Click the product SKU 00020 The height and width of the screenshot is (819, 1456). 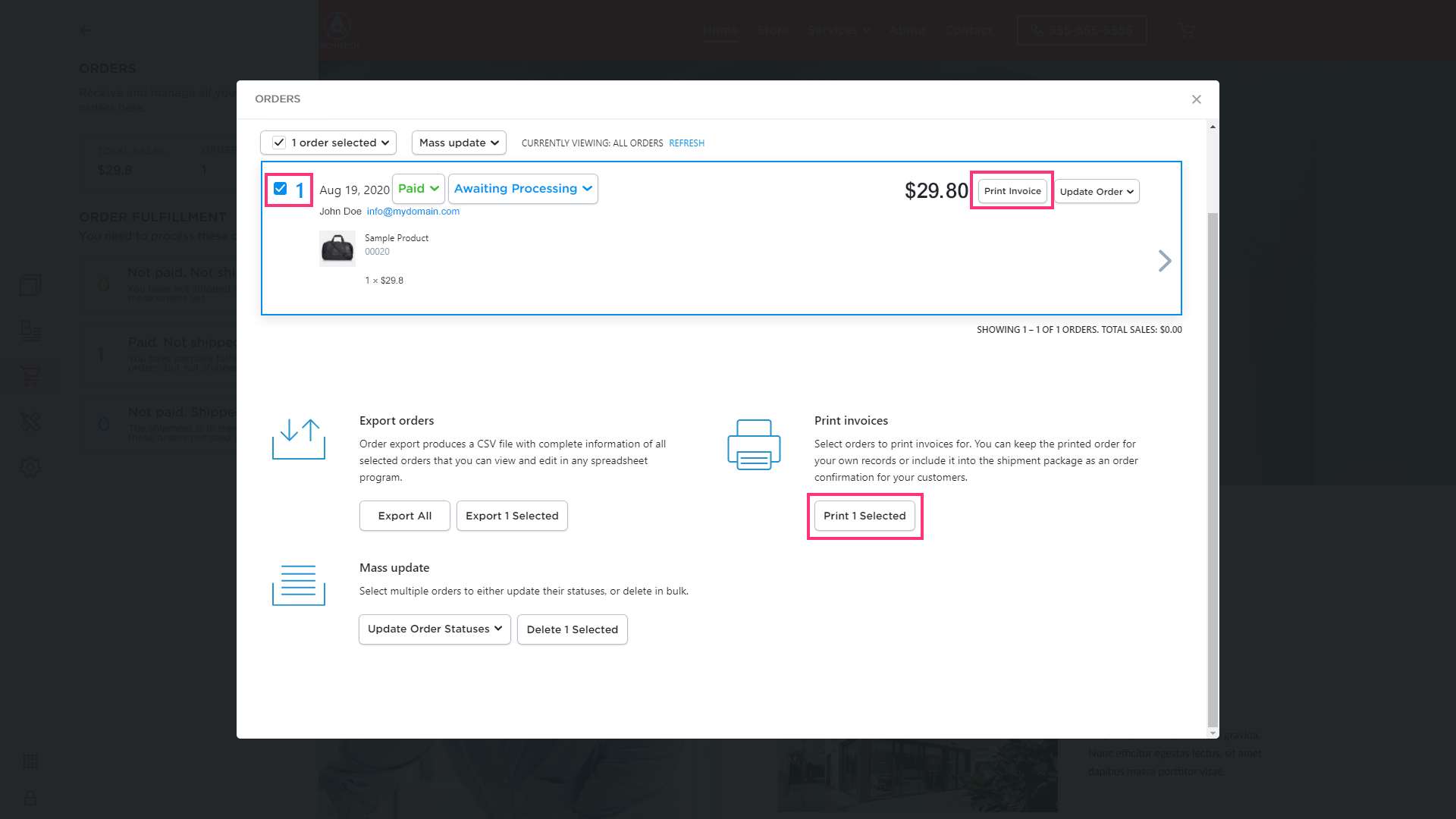(x=377, y=252)
